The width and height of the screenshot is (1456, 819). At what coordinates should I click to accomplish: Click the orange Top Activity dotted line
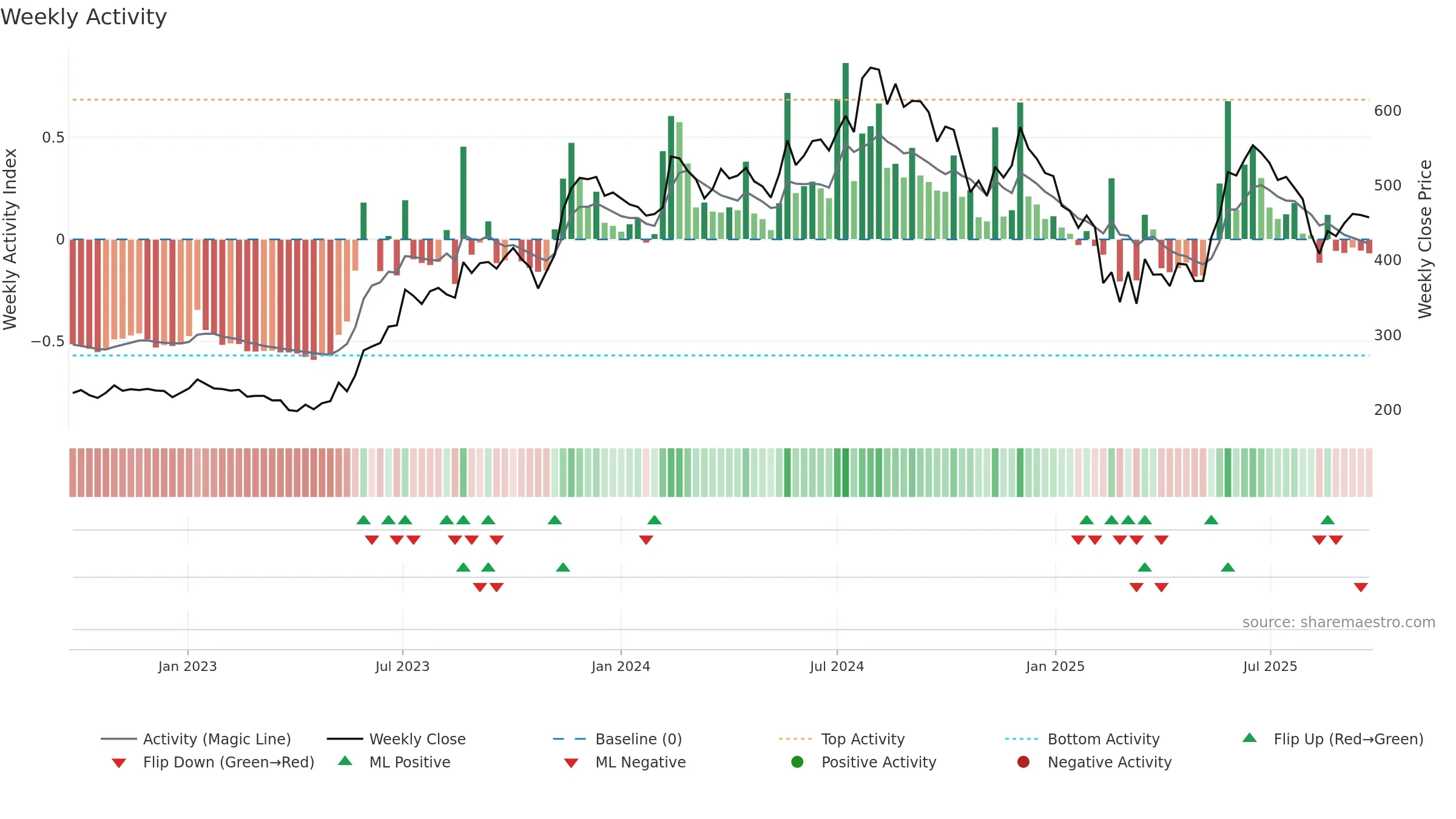pyautogui.click(x=721, y=99)
